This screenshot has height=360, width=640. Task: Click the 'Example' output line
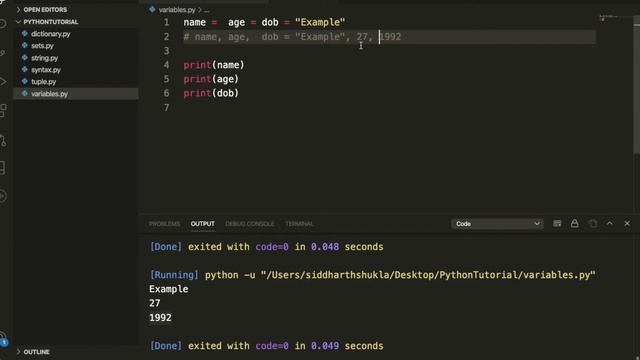[x=169, y=289]
